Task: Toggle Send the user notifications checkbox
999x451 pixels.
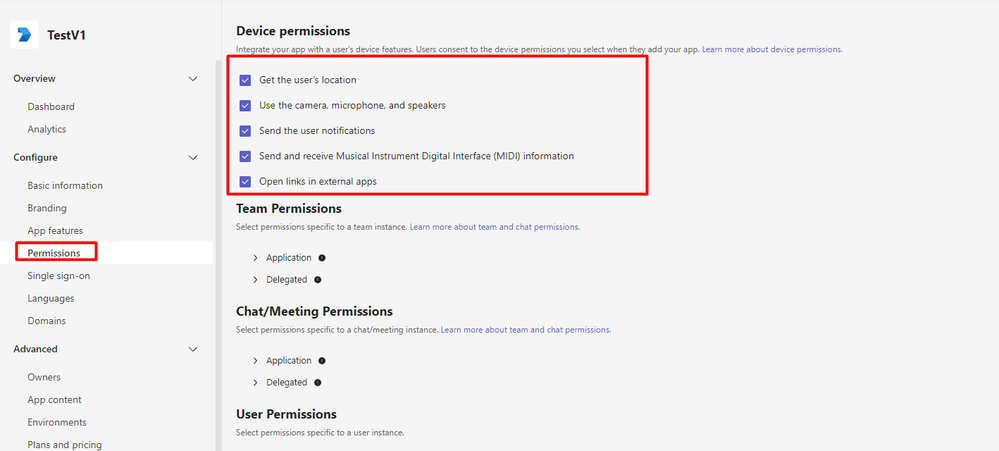Action: (x=245, y=131)
